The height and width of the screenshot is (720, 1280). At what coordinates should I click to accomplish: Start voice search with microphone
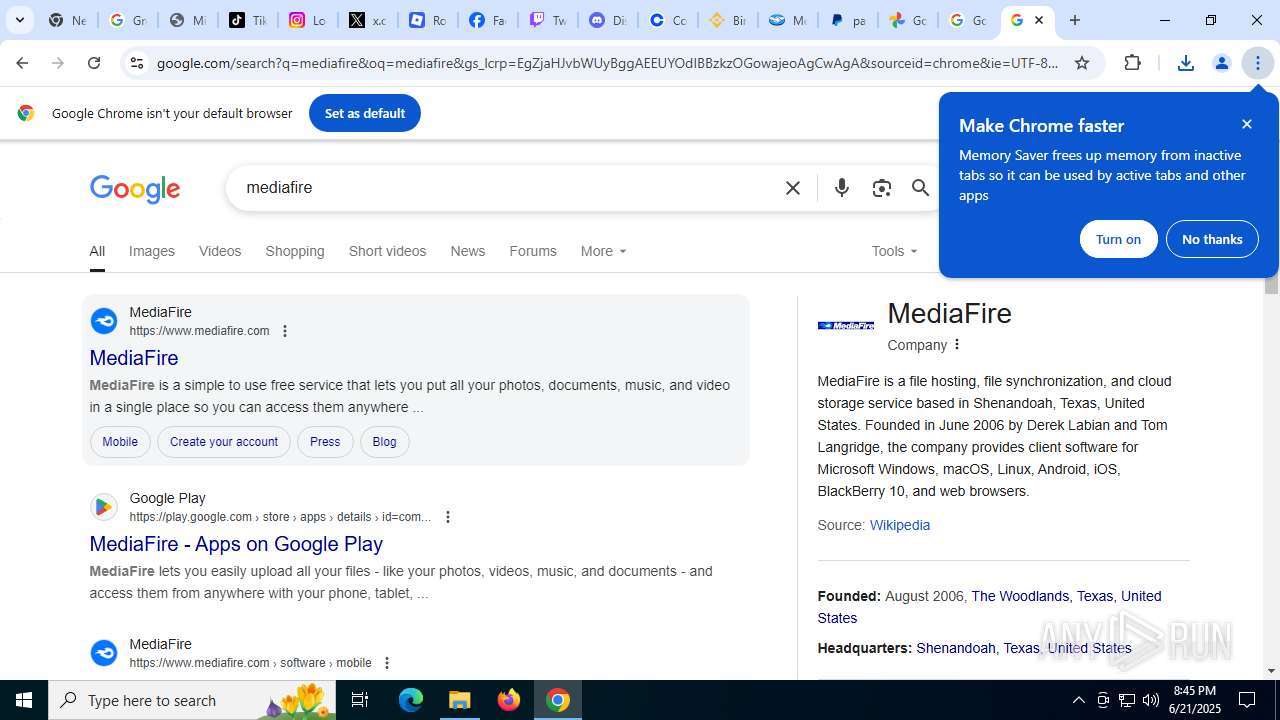point(842,188)
